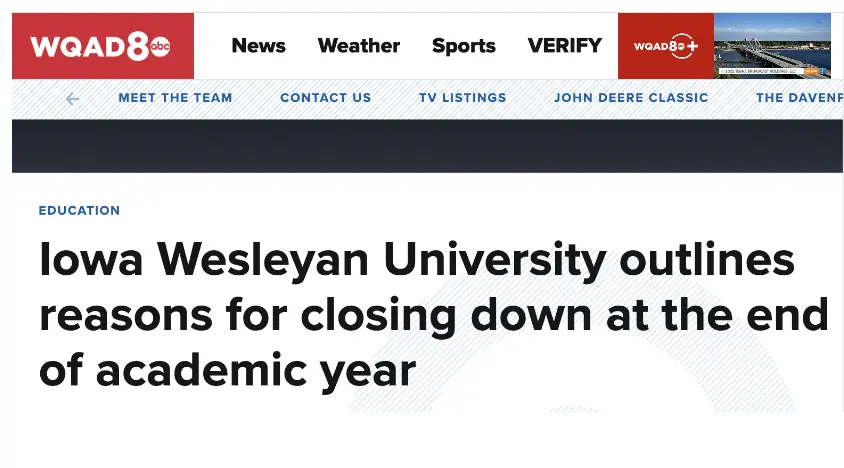Select VERIFY in the main navigation
Image resolution: width=844 pixels, height=468 pixels.
564,46
